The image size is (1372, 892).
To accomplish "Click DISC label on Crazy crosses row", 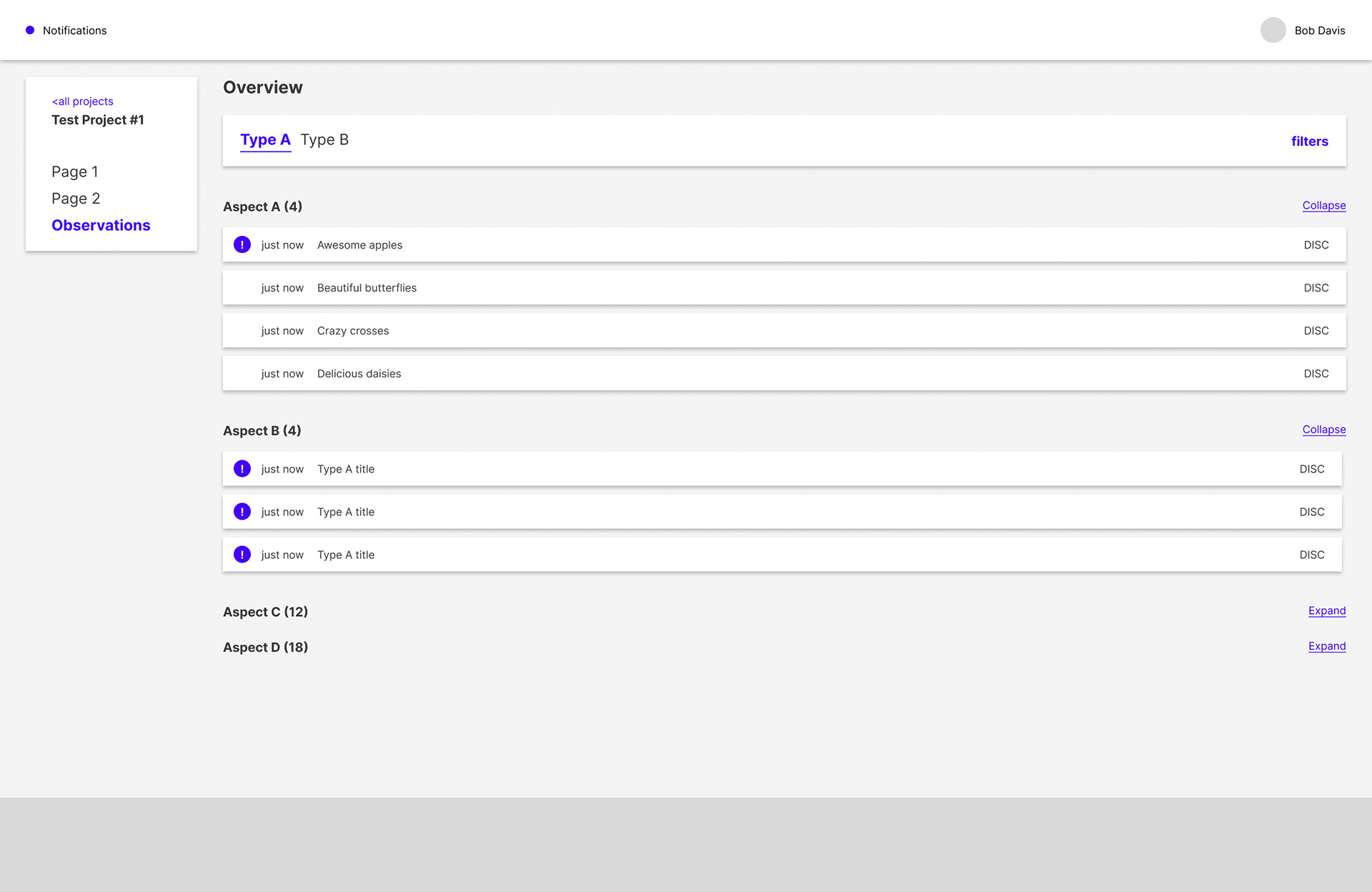I will tap(1316, 331).
